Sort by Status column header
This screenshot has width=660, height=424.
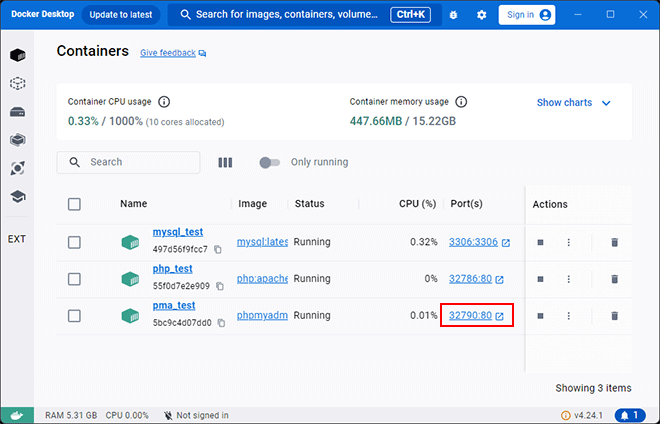point(309,204)
